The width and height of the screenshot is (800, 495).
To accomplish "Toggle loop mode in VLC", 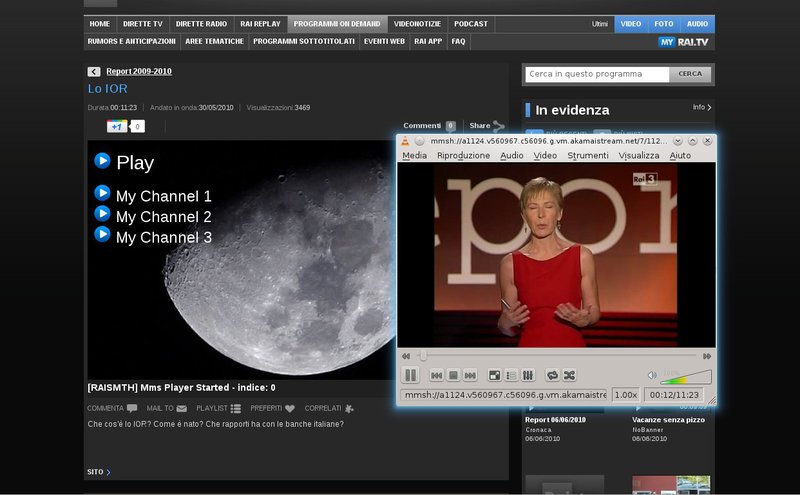I will tap(552, 375).
